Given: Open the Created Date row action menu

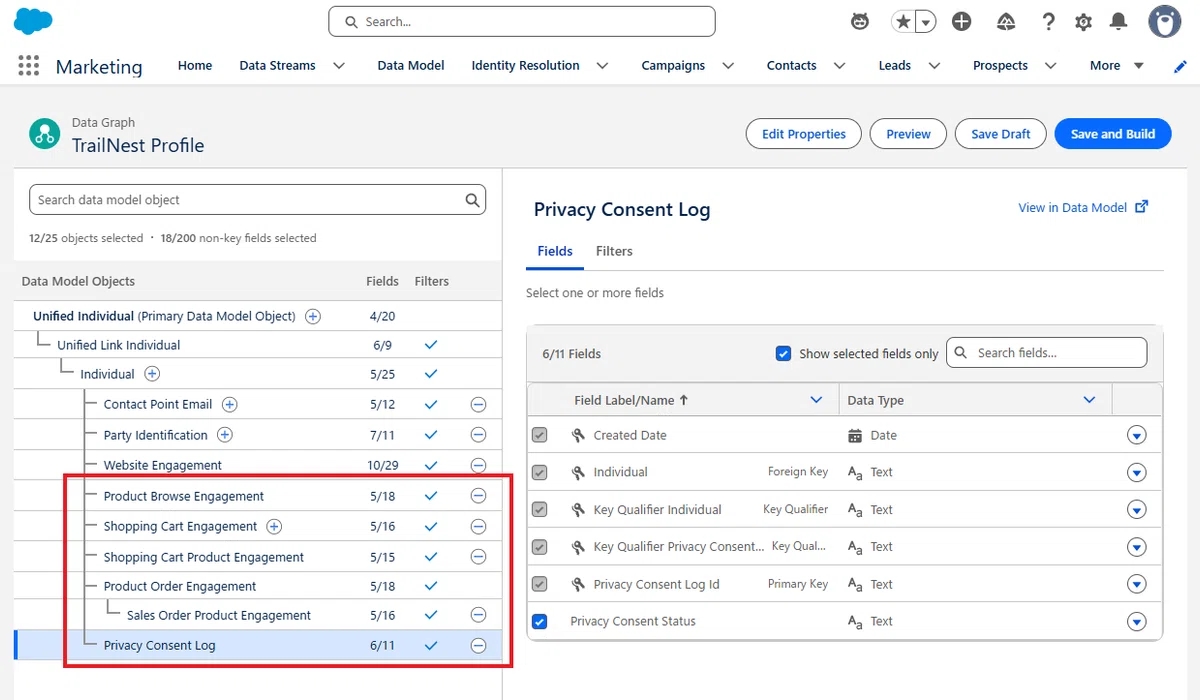Looking at the screenshot, I should (x=1136, y=436).
